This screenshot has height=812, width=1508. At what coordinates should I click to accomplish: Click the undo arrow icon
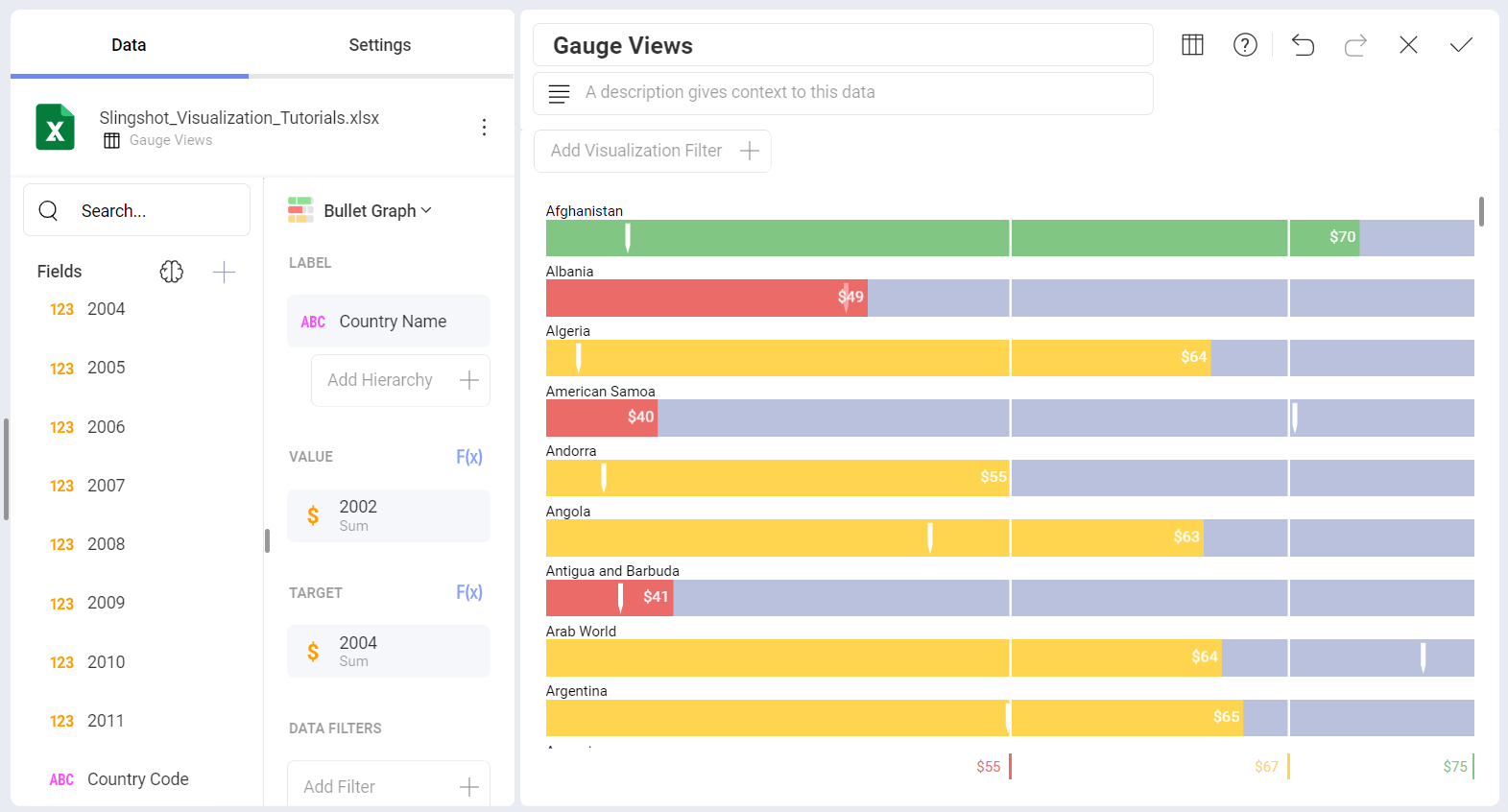(1303, 45)
